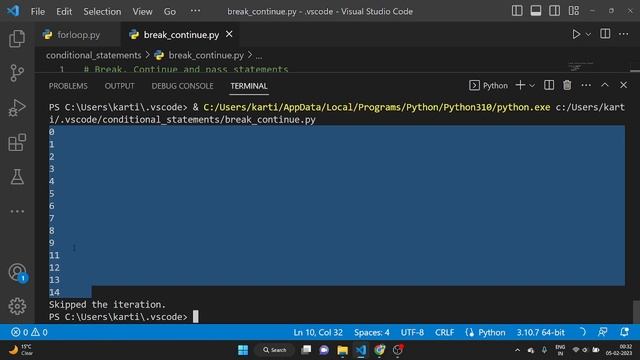Image resolution: width=640 pixels, height=360 pixels.
Task: Switch to OUTPUT panel tab
Action: click(x=119, y=86)
